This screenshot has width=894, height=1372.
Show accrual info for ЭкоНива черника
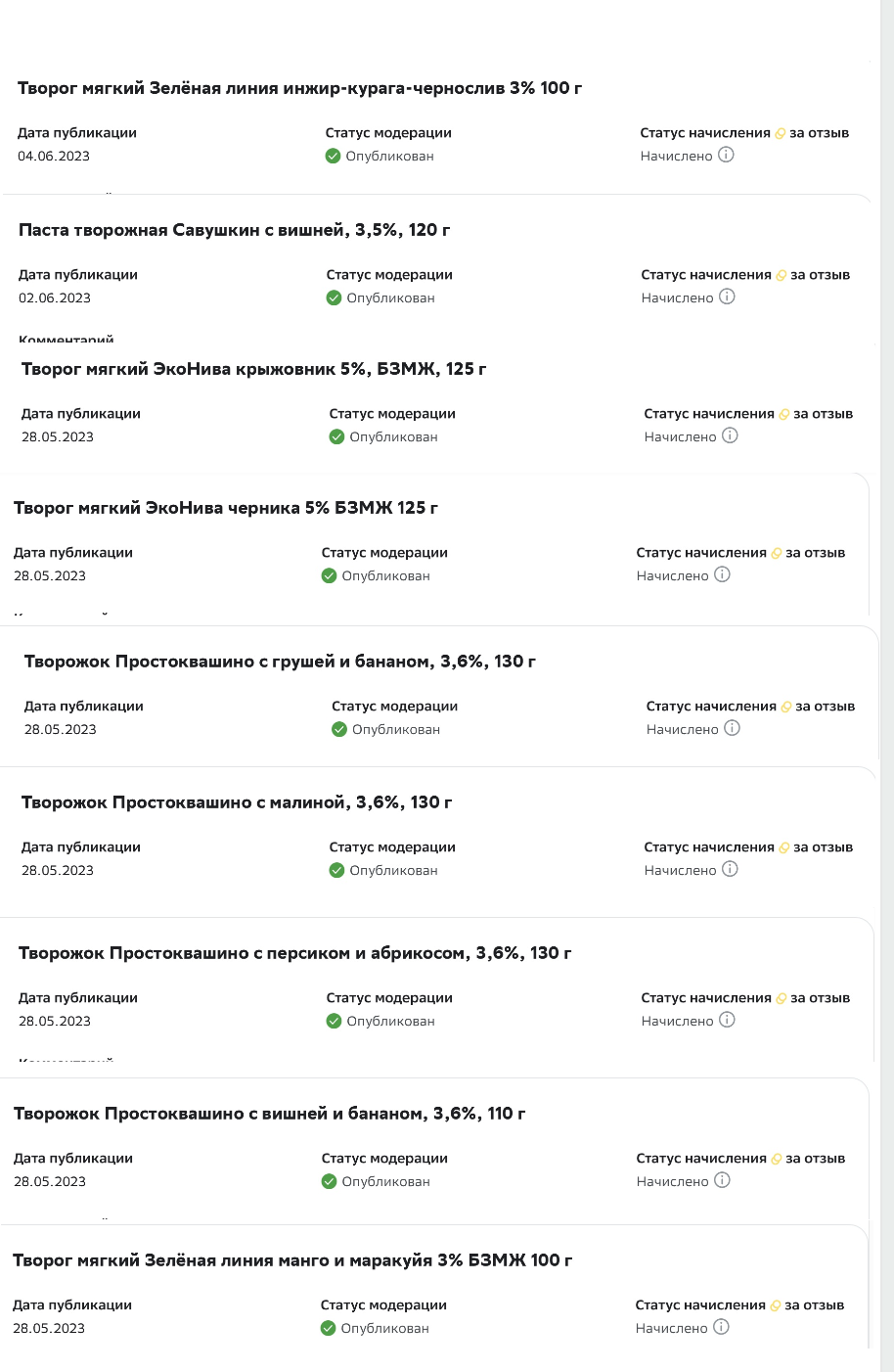click(722, 574)
